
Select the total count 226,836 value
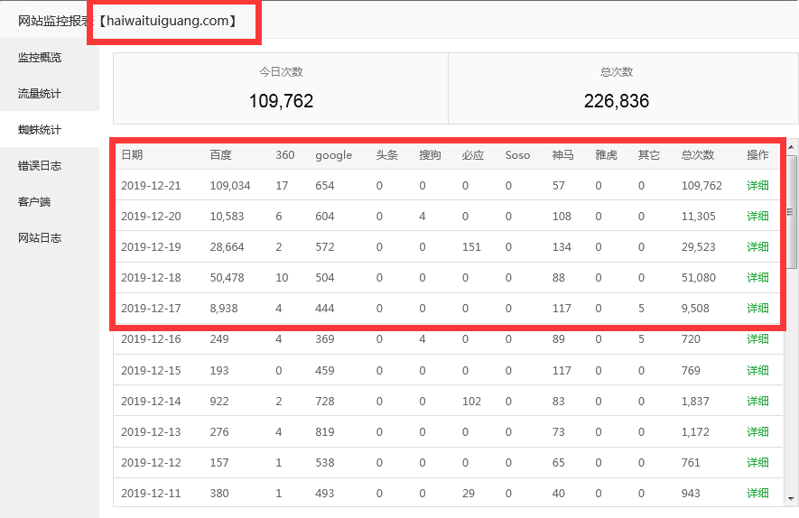616,101
